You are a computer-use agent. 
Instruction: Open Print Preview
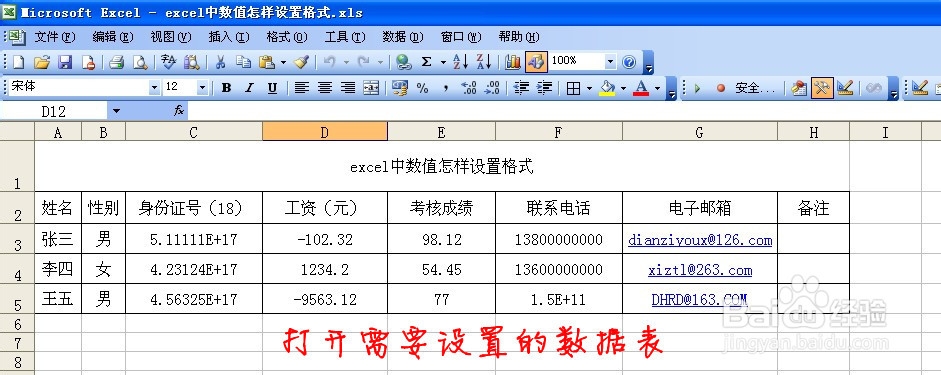pos(139,62)
